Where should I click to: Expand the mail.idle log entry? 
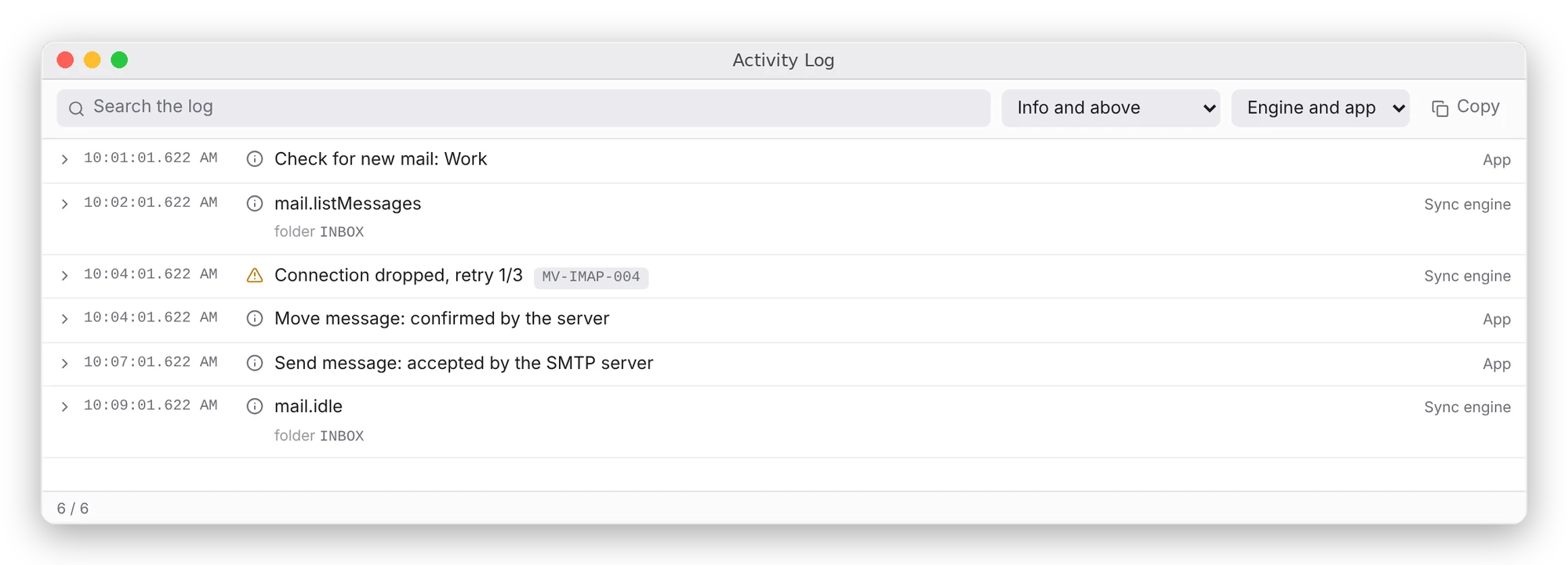pyautogui.click(x=64, y=407)
